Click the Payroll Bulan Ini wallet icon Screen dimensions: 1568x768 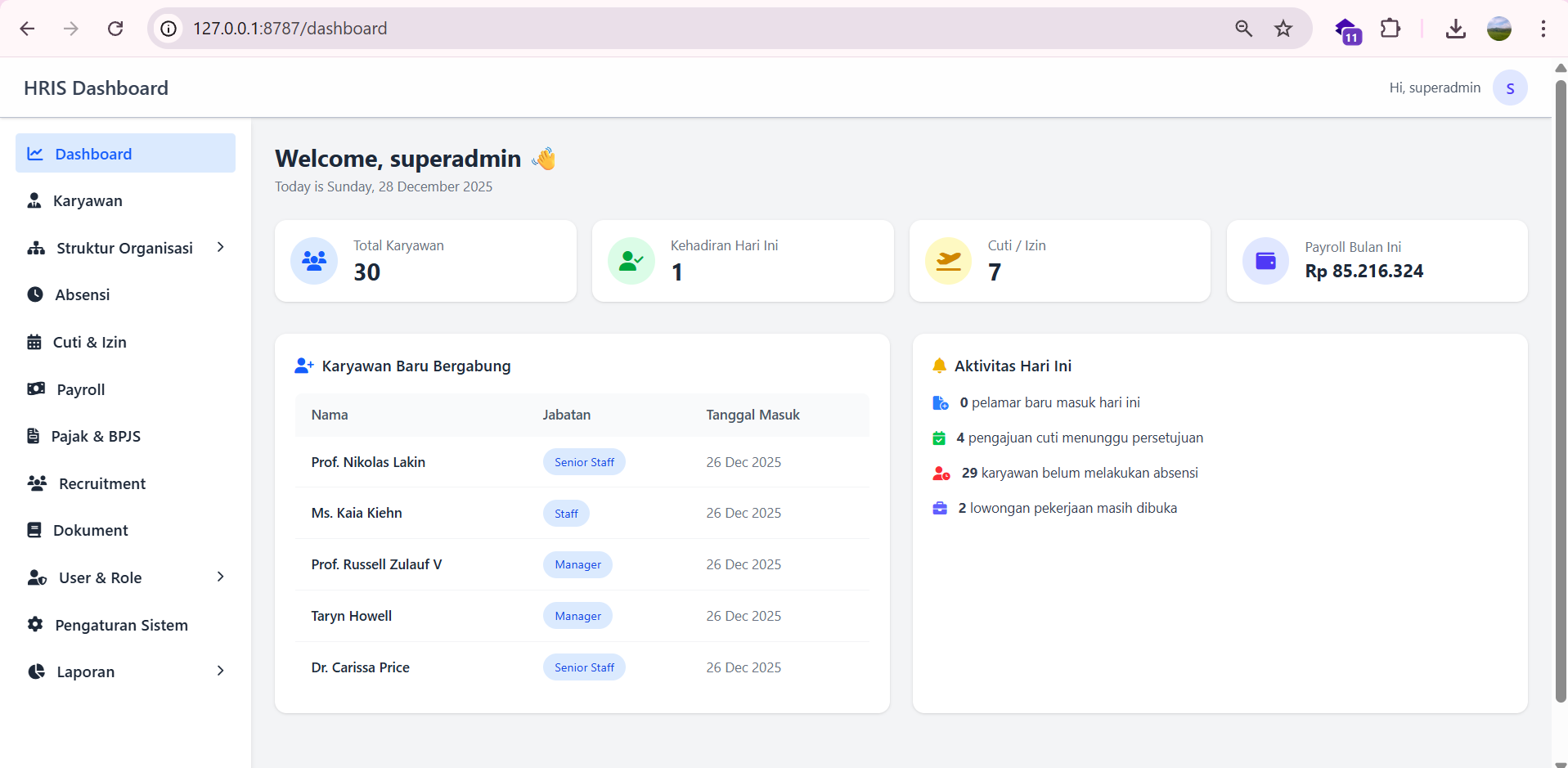click(x=1265, y=261)
